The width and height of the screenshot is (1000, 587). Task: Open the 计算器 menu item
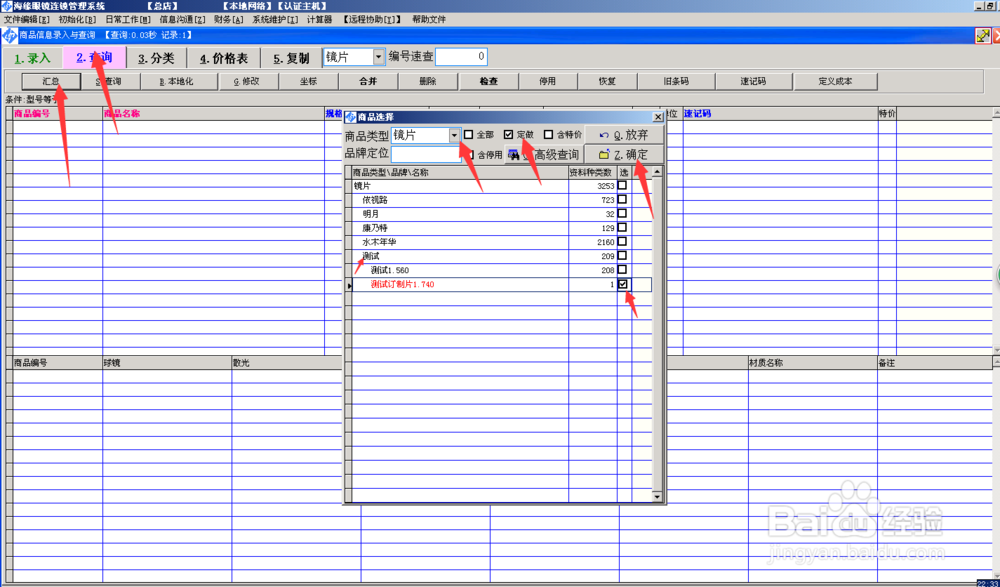coord(320,20)
